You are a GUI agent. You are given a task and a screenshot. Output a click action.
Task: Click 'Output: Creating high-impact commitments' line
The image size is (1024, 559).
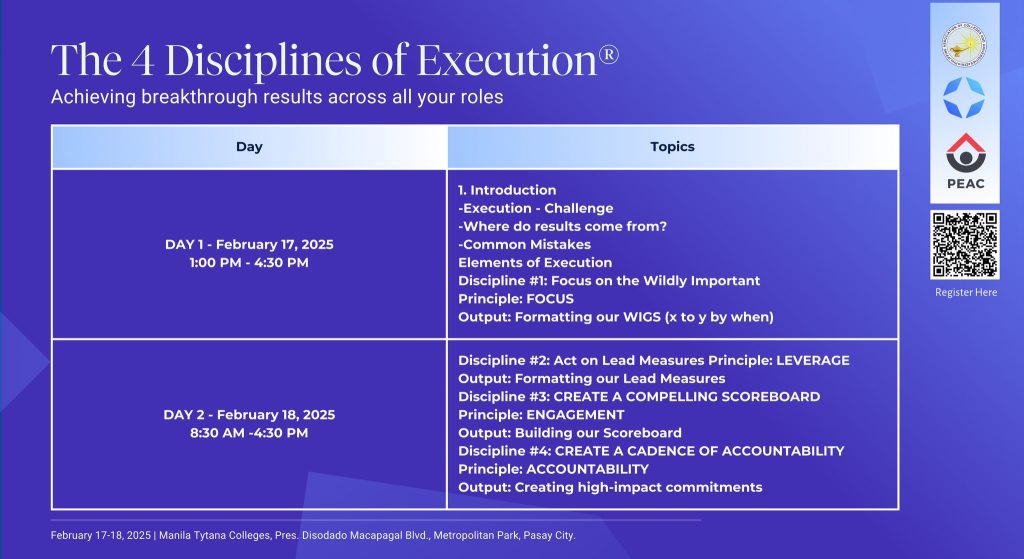pos(610,487)
